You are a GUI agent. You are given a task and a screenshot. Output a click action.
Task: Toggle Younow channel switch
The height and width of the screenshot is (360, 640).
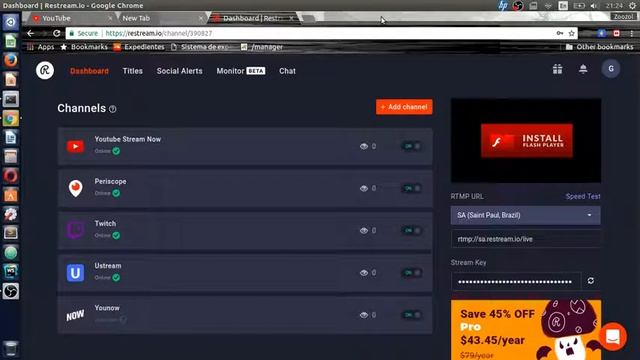point(411,315)
